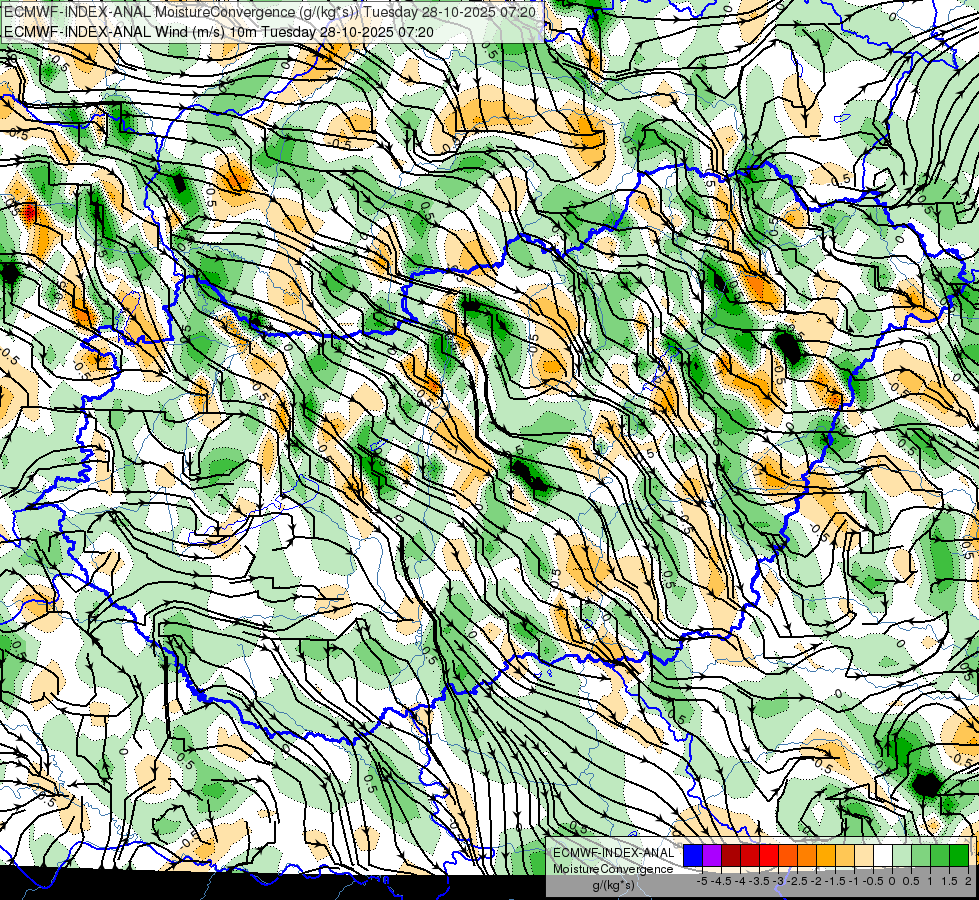This screenshot has width=979, height=900.
Task: Click the white swatch in the legend
Action: [x=883, y=855]
